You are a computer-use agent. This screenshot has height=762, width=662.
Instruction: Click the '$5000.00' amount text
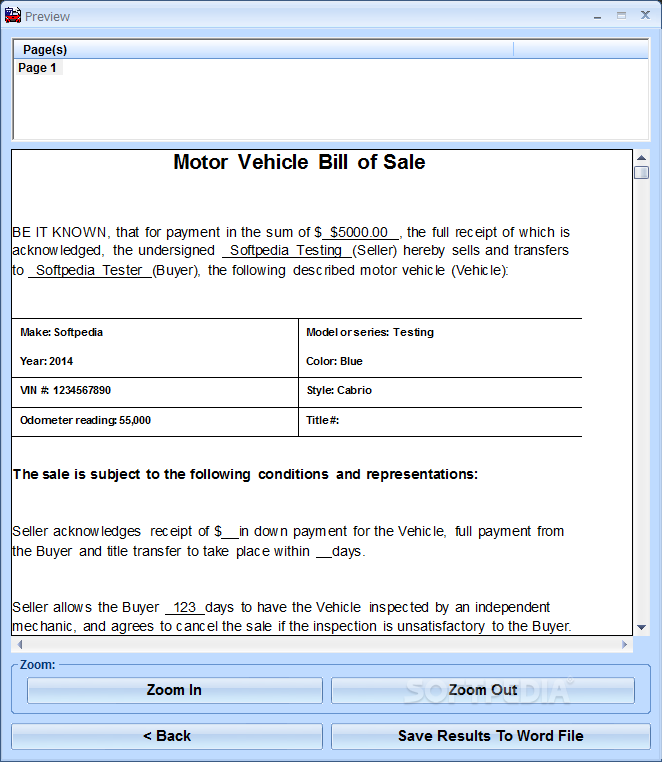[359, 232]
